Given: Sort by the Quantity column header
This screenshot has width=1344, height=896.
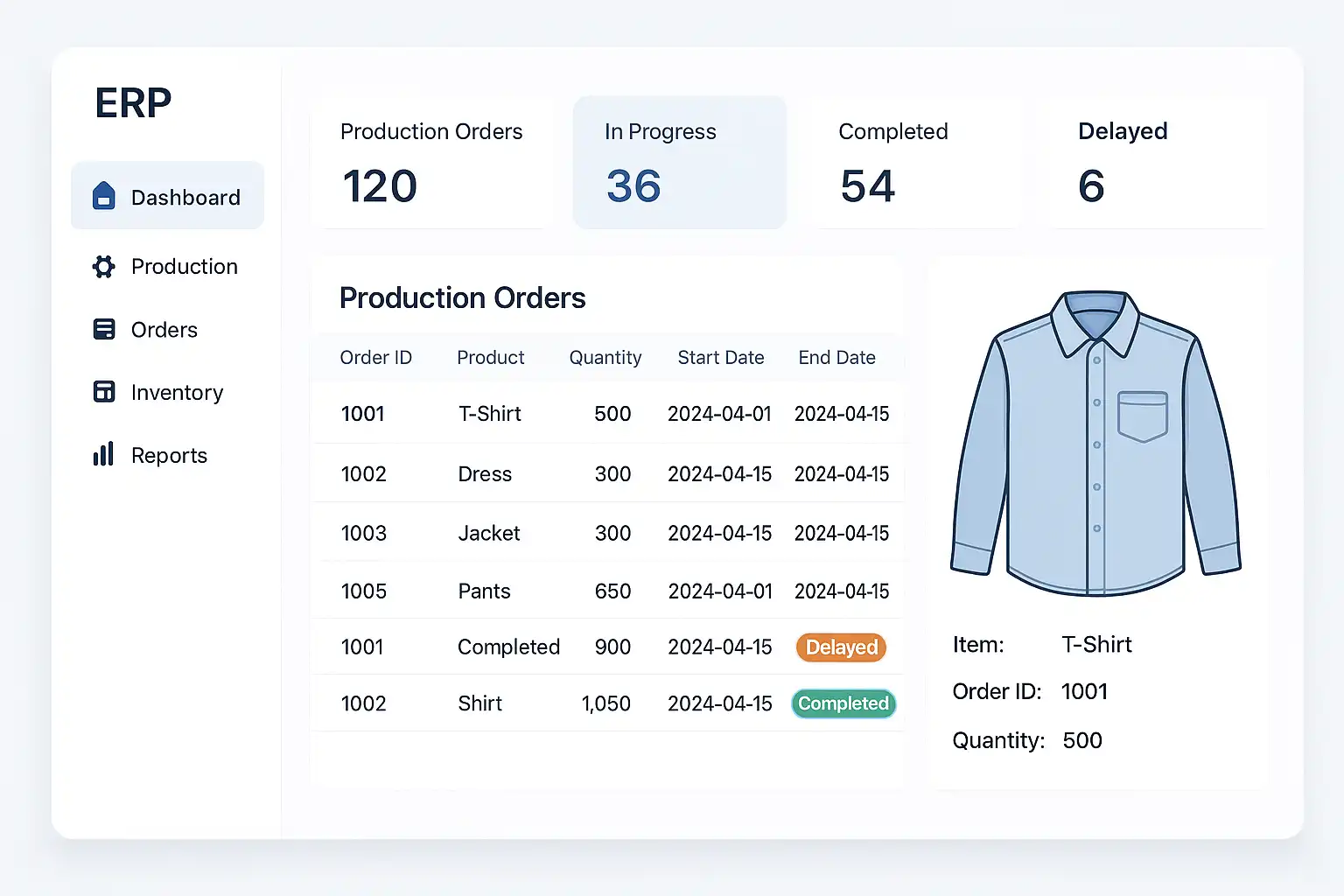Looking at the screenshot, I should (605, 358).
